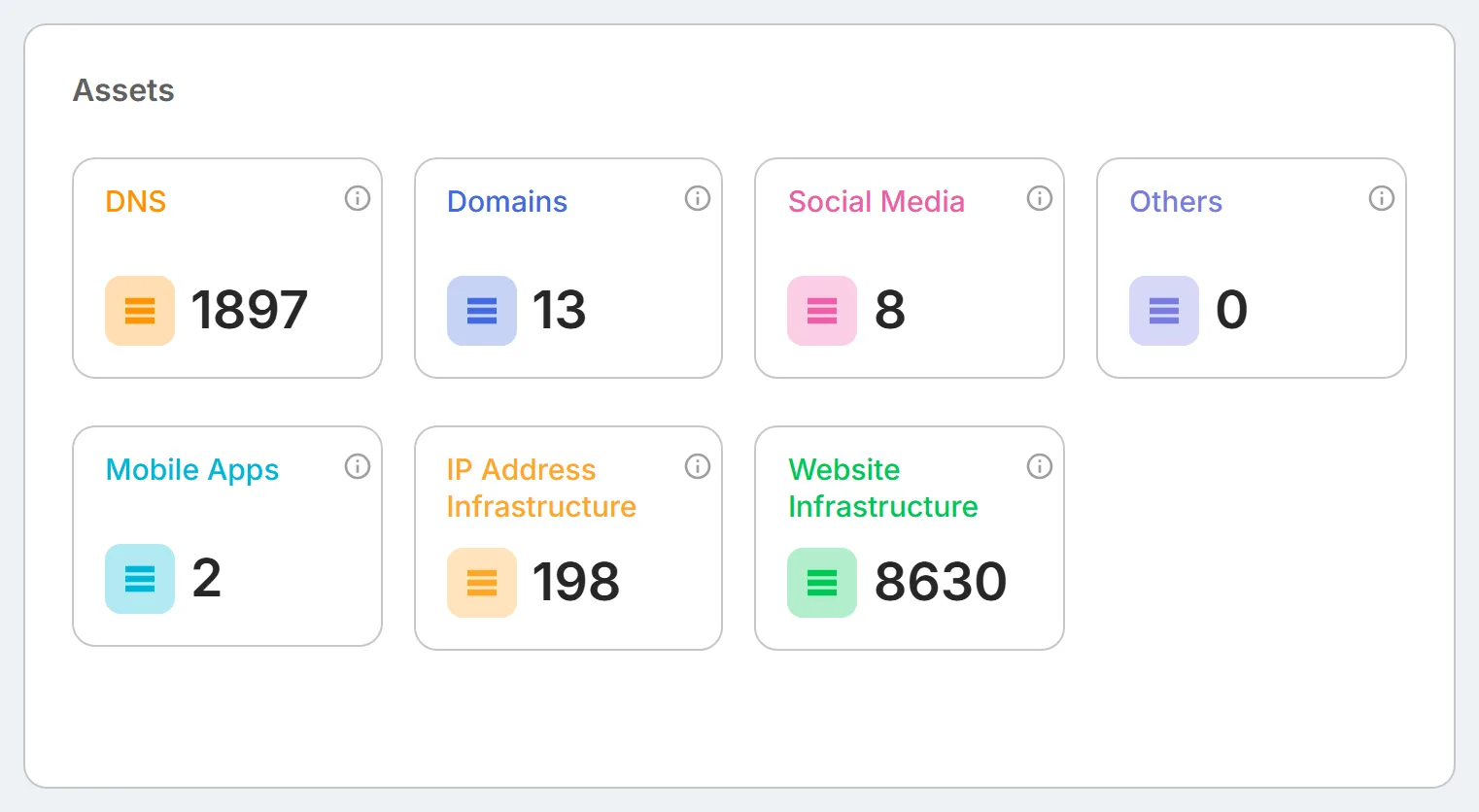Open info tooltip on Domains card
The height and width of the screenshot is (812, 1479).
(x=698, y=198)
